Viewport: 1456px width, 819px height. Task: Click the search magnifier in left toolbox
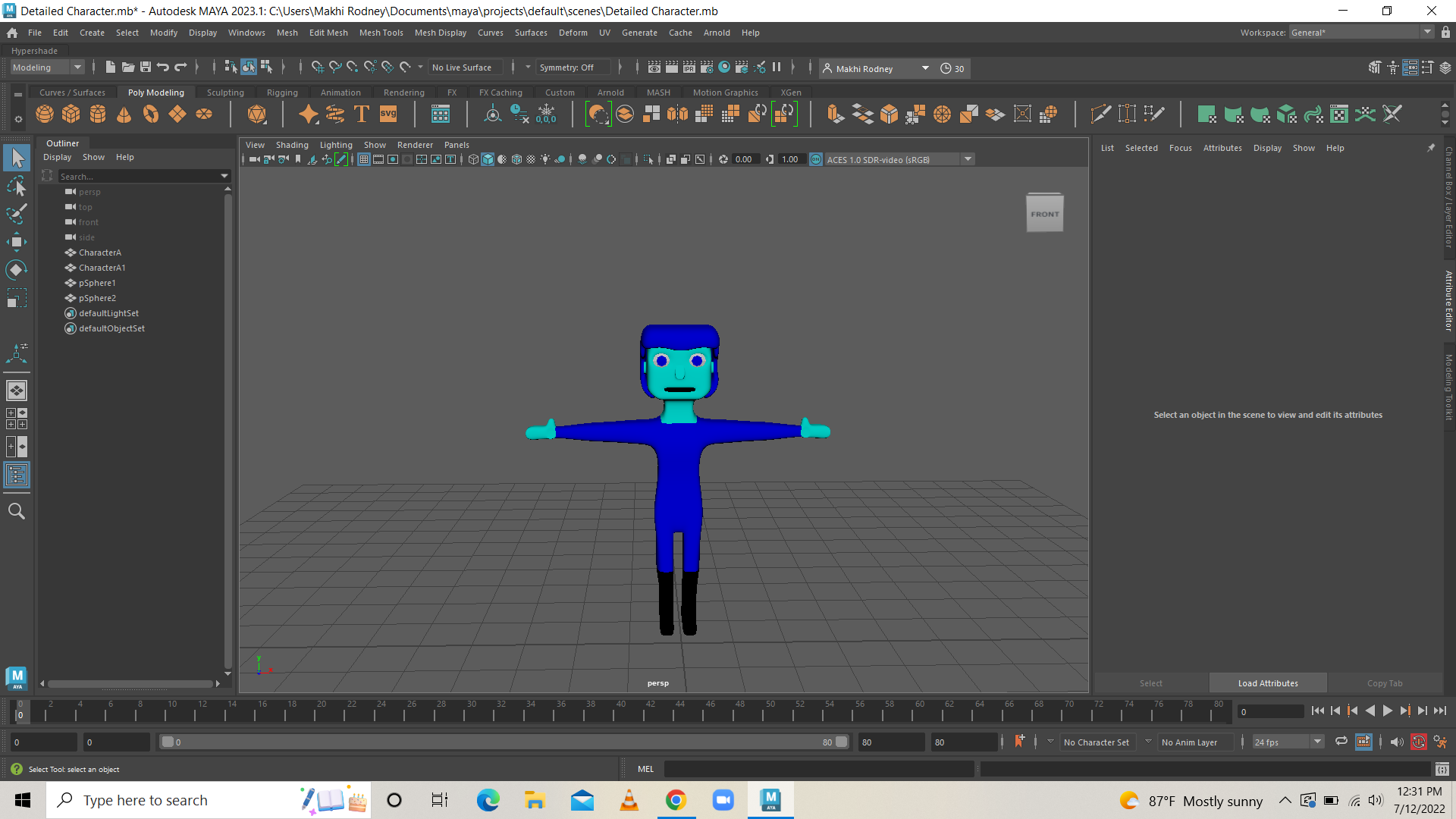(x=17, y=511)
